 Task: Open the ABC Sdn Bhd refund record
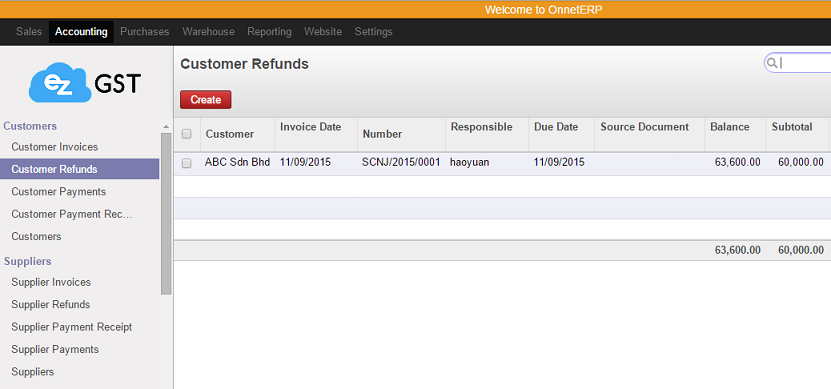[x=237, y=163]
